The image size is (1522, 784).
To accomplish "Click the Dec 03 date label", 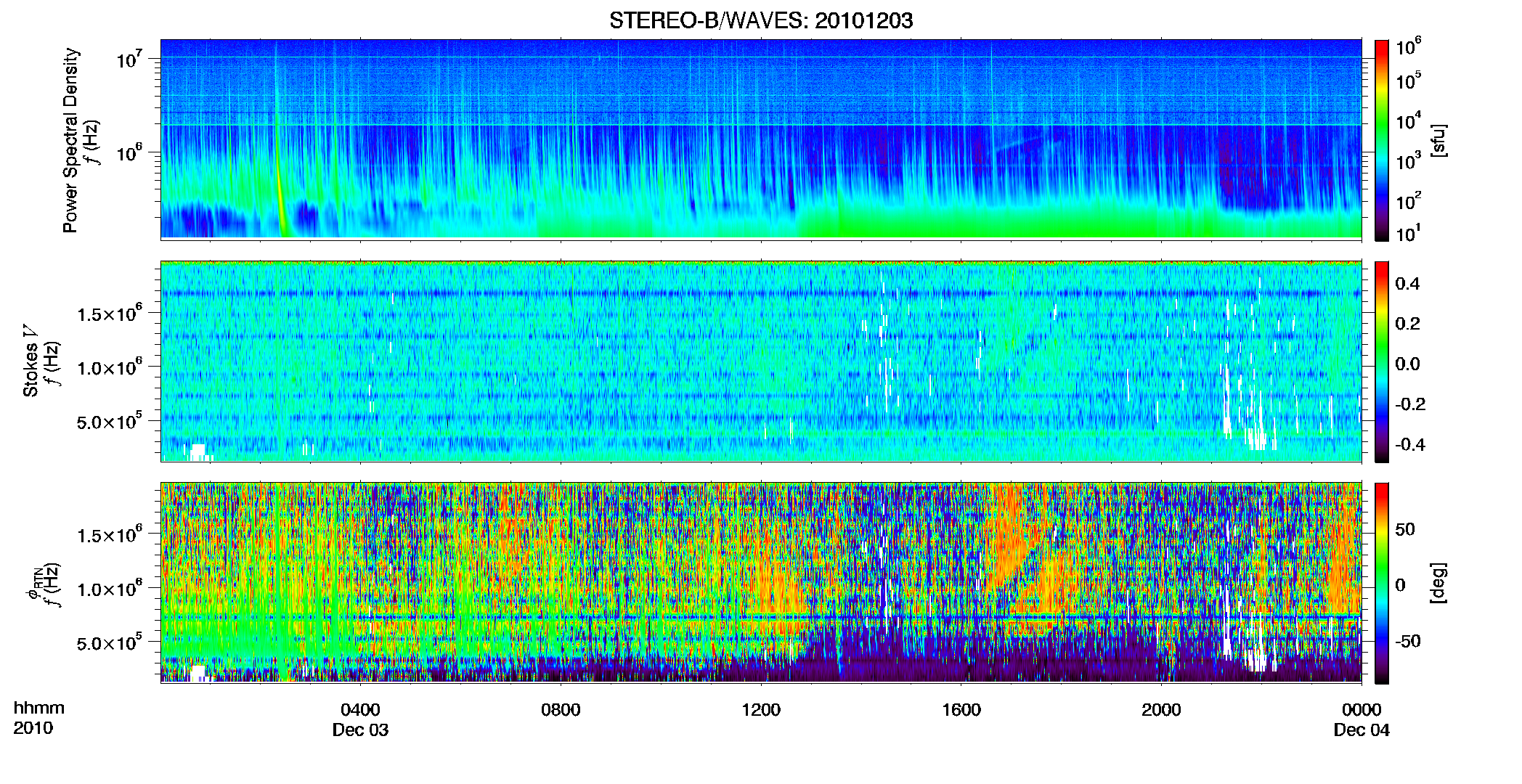I will [360, 730].
